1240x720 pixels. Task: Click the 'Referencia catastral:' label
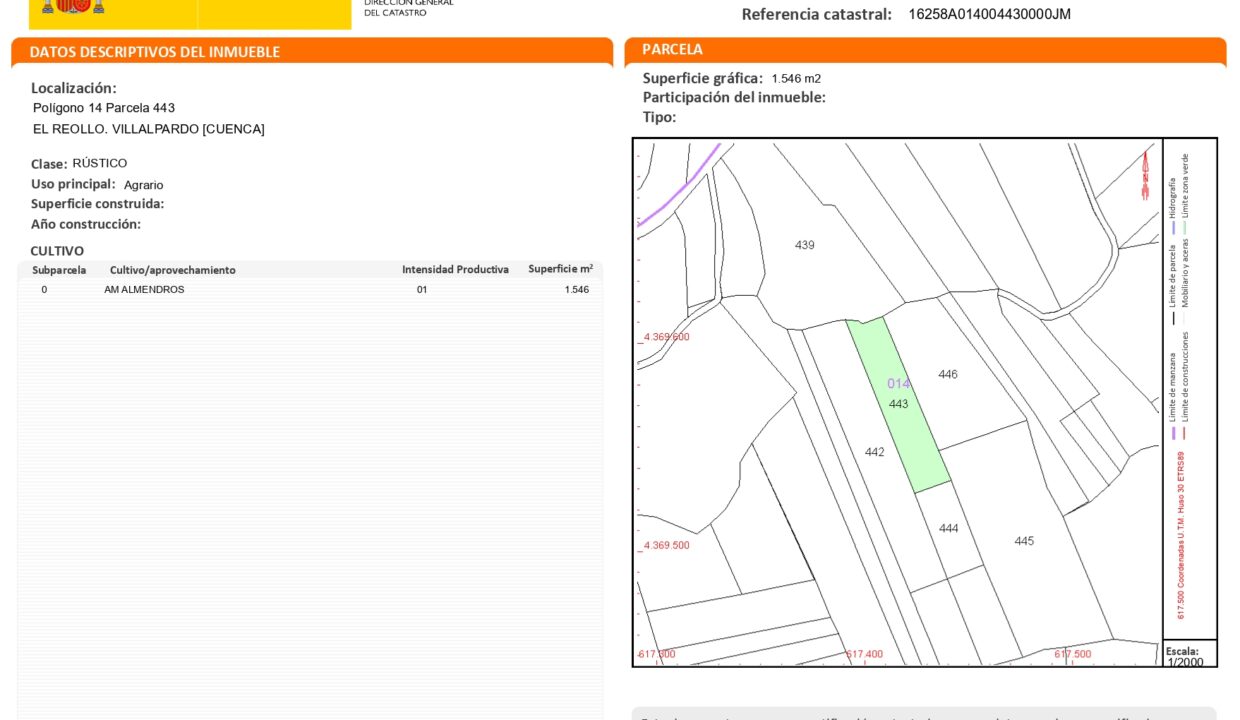pyautogui.click(x=816, y=14)
